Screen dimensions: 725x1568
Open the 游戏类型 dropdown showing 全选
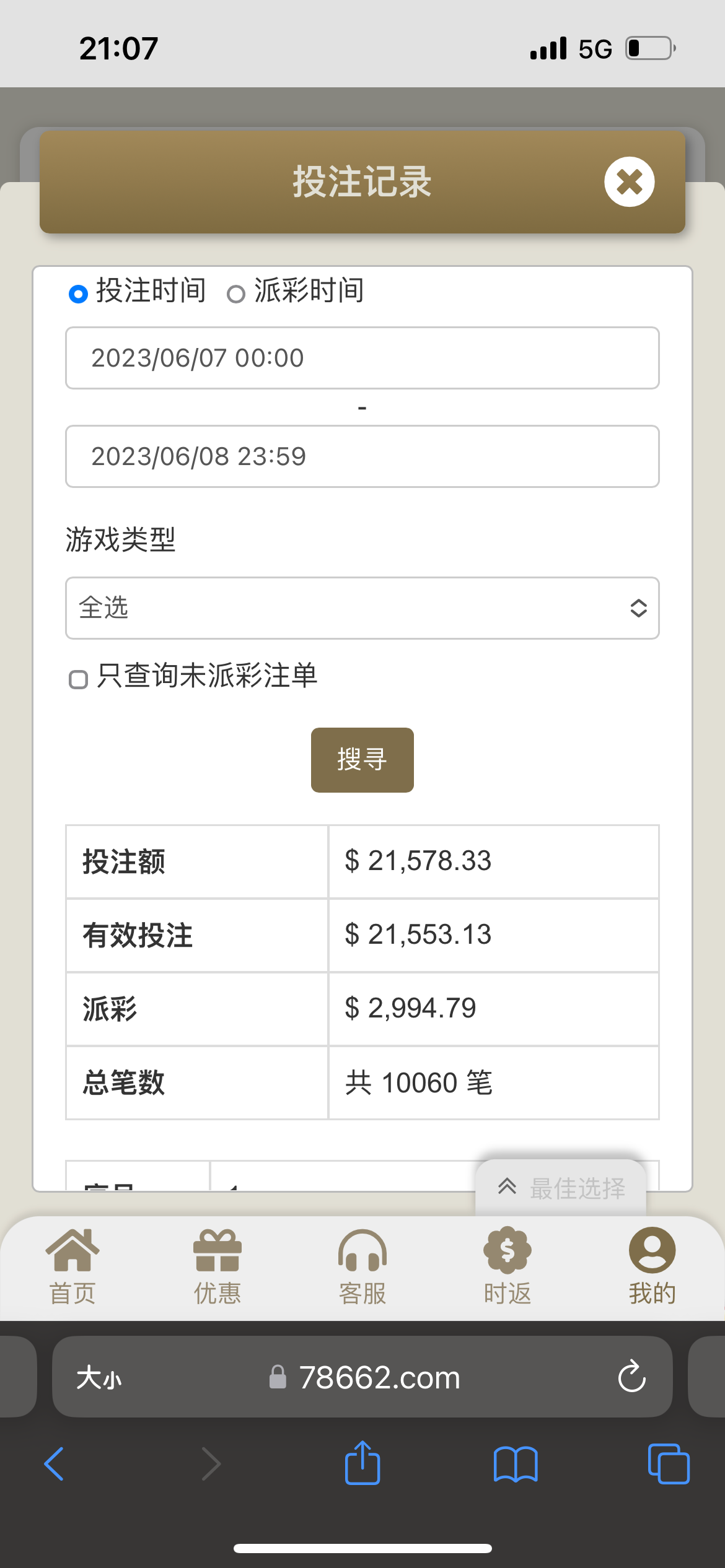362,608
